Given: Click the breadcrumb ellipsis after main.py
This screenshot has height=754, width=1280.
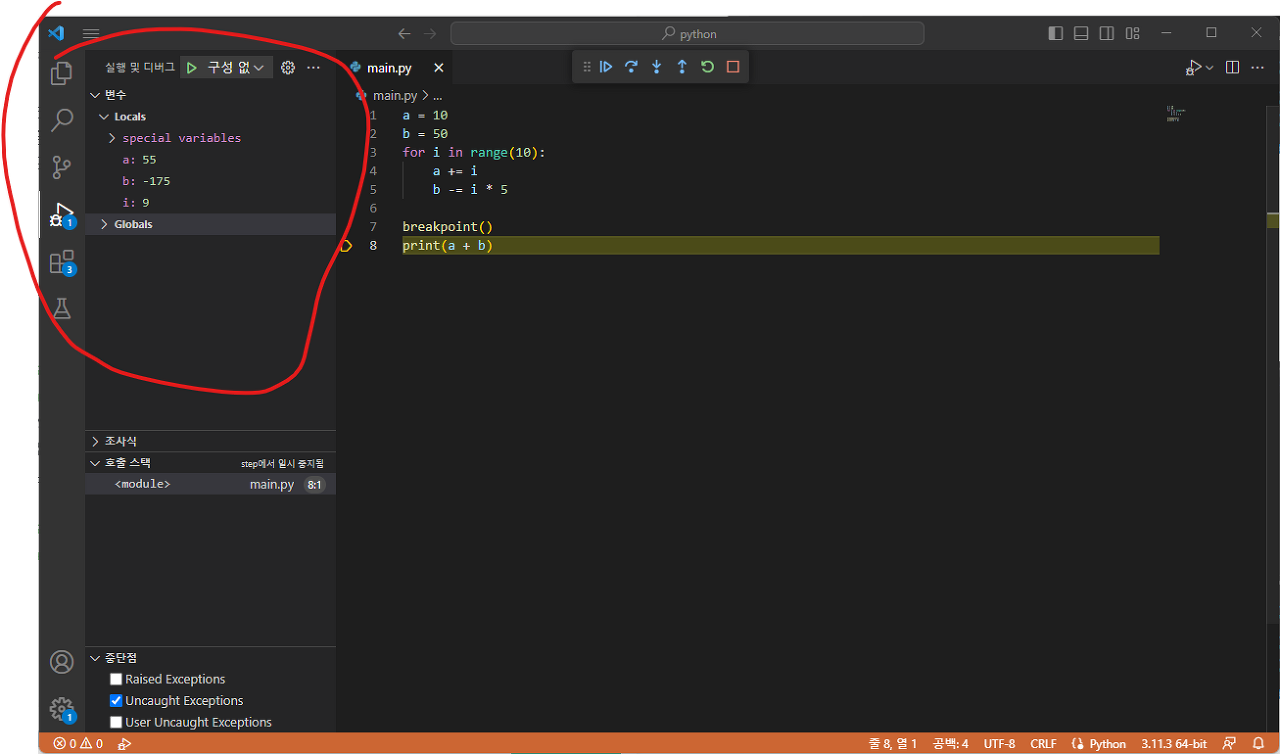Looking at the screenshot, I should pyautogui.click(x=437, y=96).
